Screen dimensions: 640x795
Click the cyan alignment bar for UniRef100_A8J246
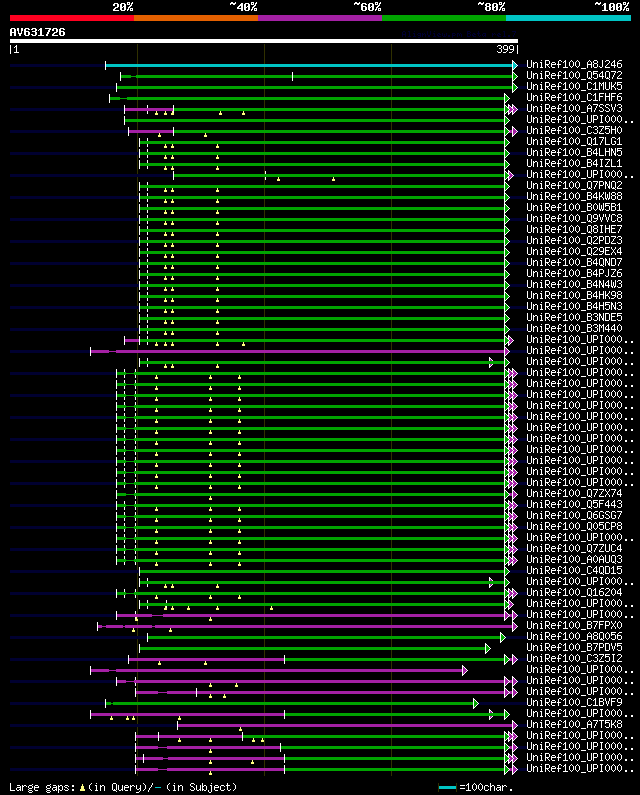309,65
